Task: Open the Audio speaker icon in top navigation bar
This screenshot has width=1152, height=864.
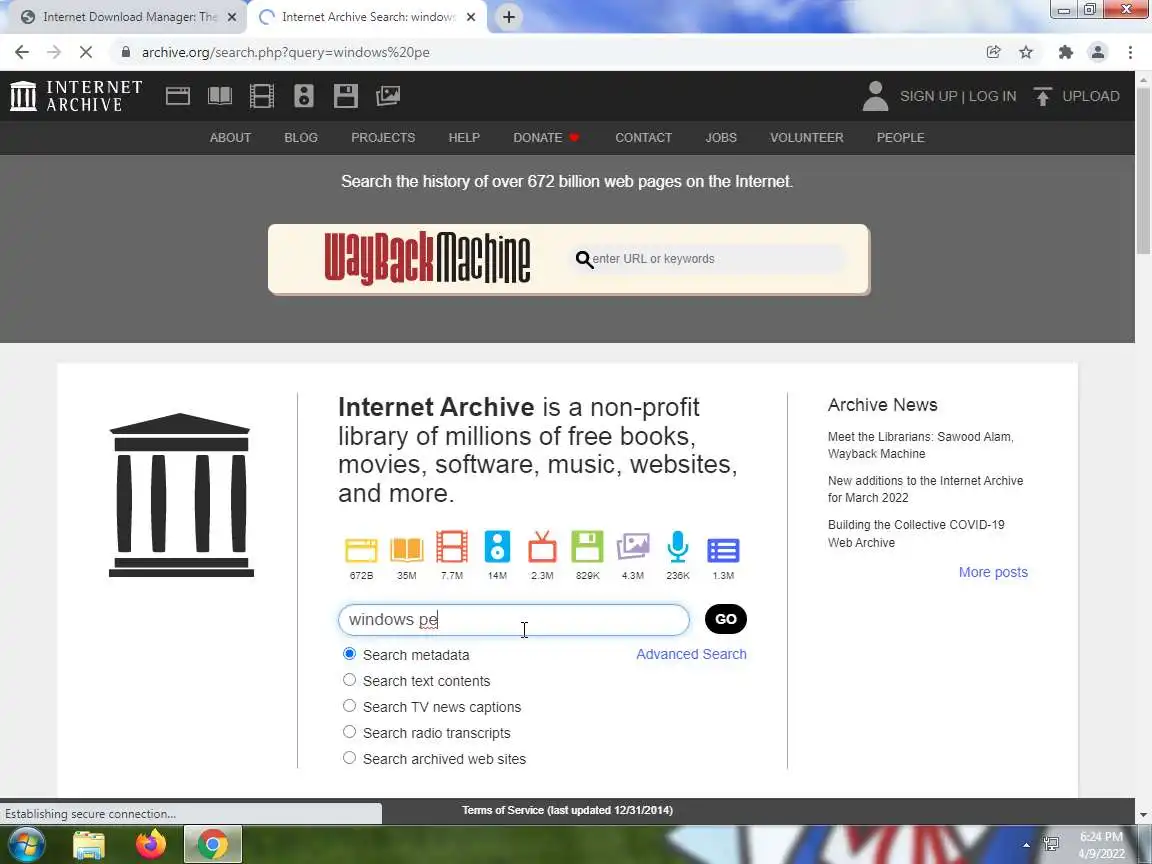Action: point(303,96)
